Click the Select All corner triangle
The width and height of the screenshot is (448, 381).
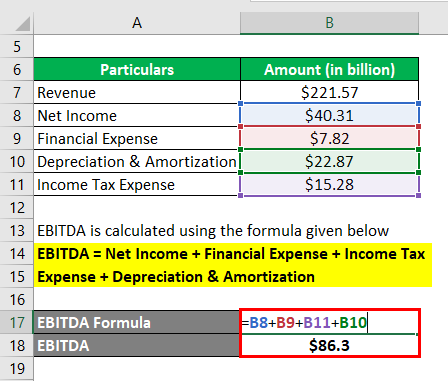pos(22,24)
